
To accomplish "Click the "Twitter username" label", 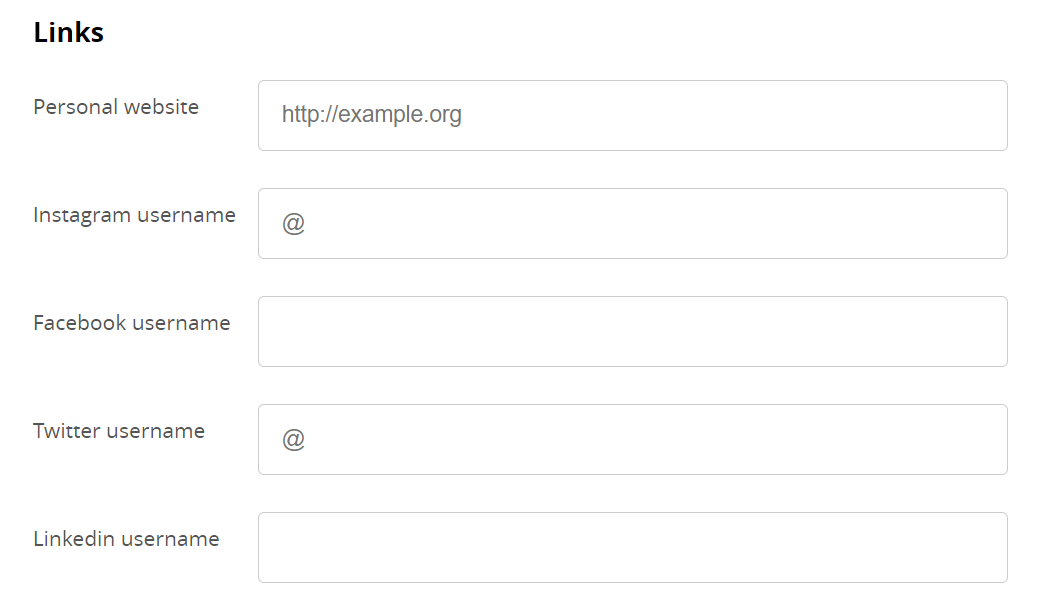I will coord(119,431).
